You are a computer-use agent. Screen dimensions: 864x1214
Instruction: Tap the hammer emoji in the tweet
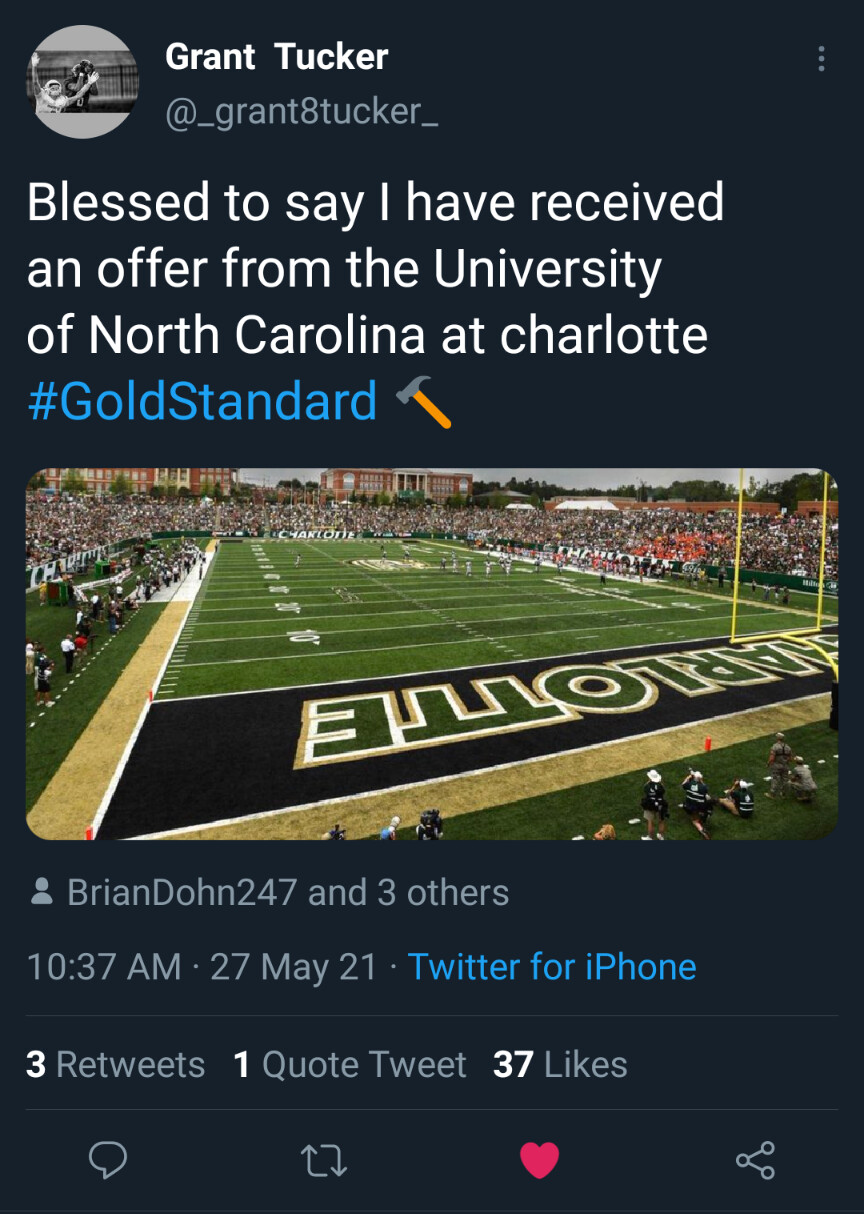click(x=424, y=402)
